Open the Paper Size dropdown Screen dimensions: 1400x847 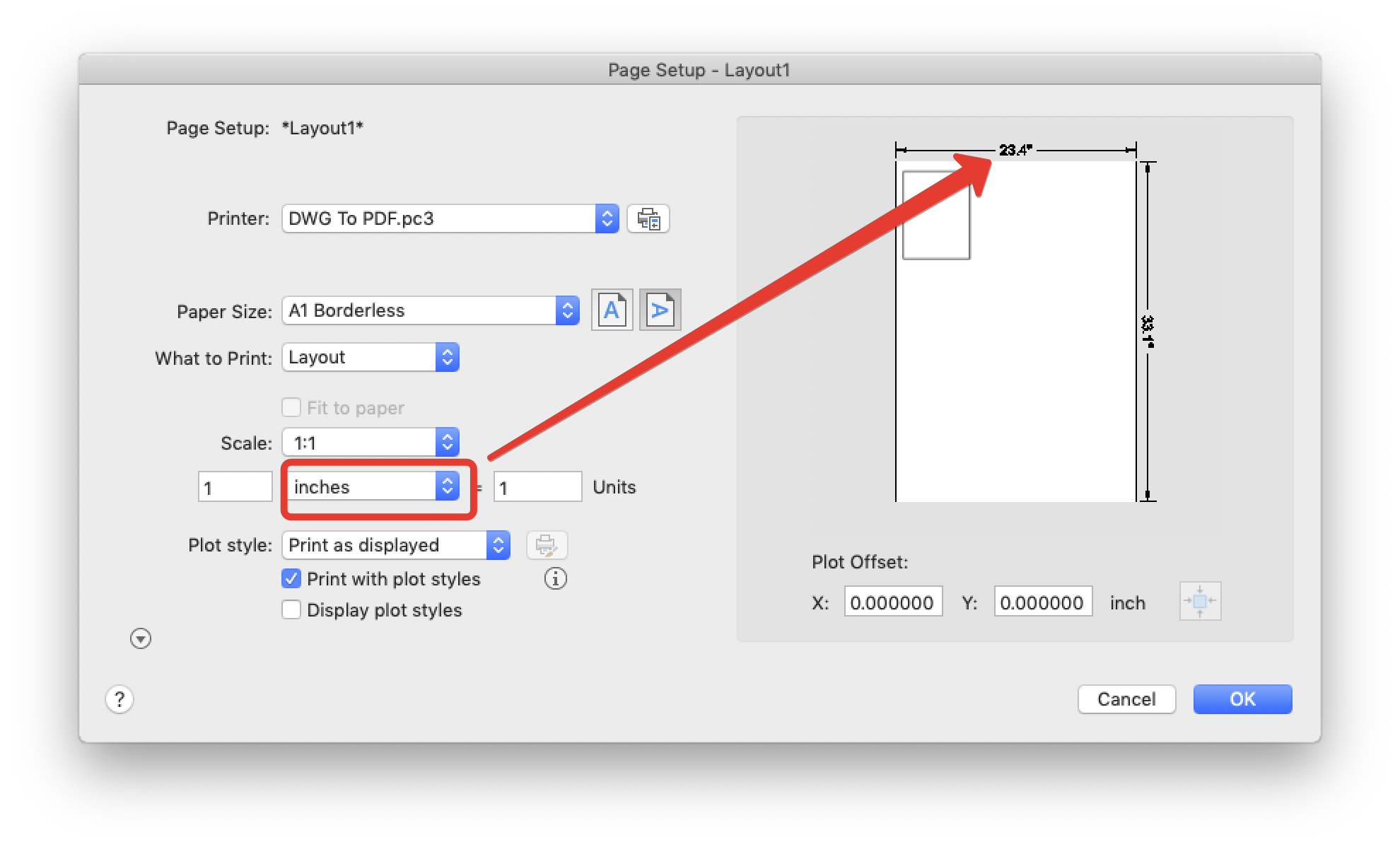431,311
